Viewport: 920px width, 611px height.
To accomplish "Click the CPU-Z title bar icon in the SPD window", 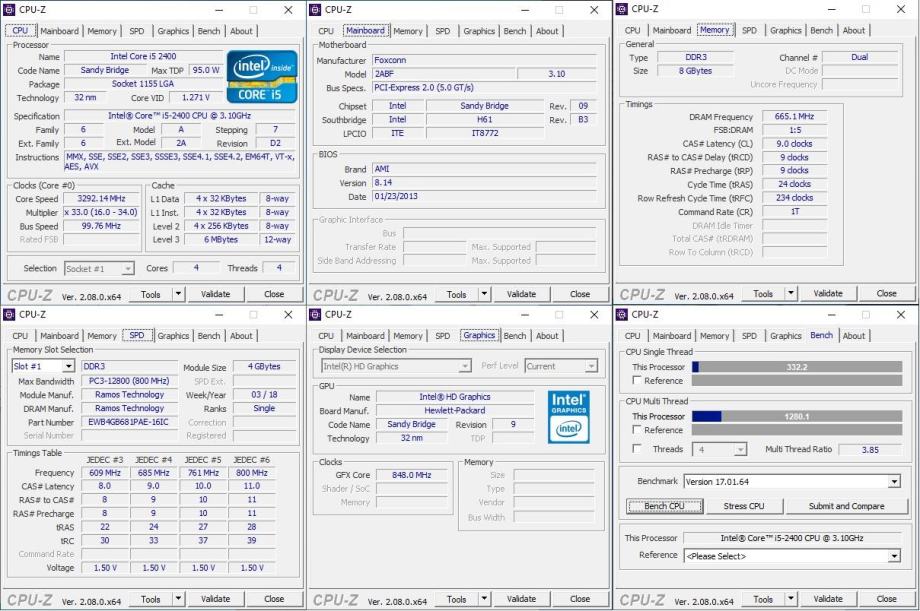I will point(9,314).
